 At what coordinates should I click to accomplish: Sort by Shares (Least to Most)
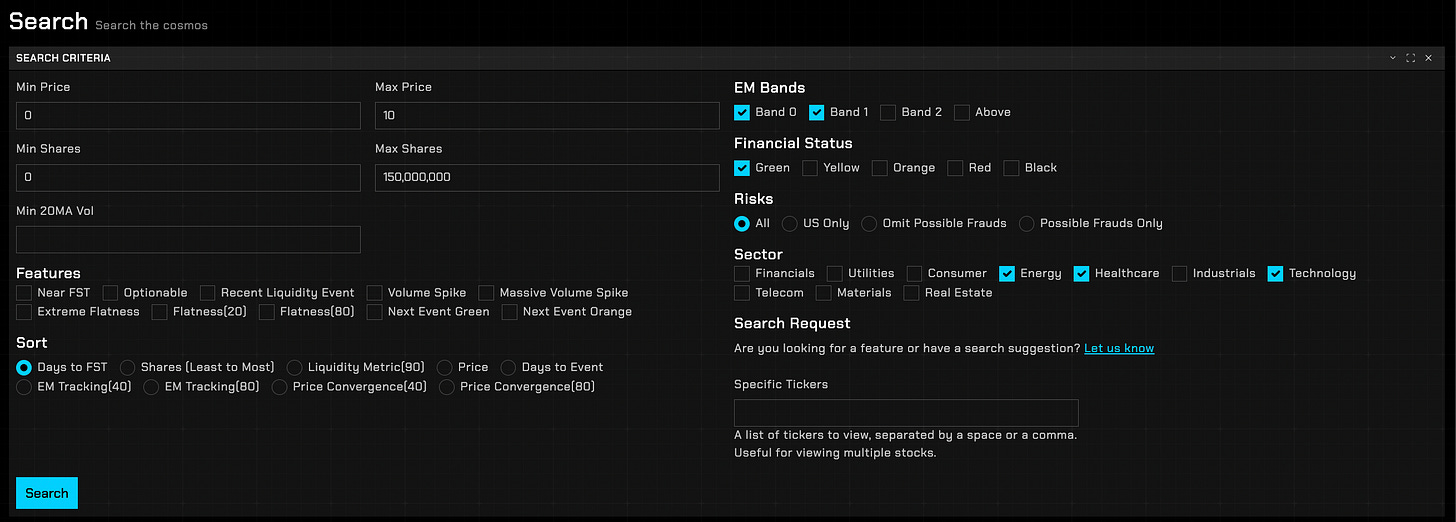click(128, 367)
